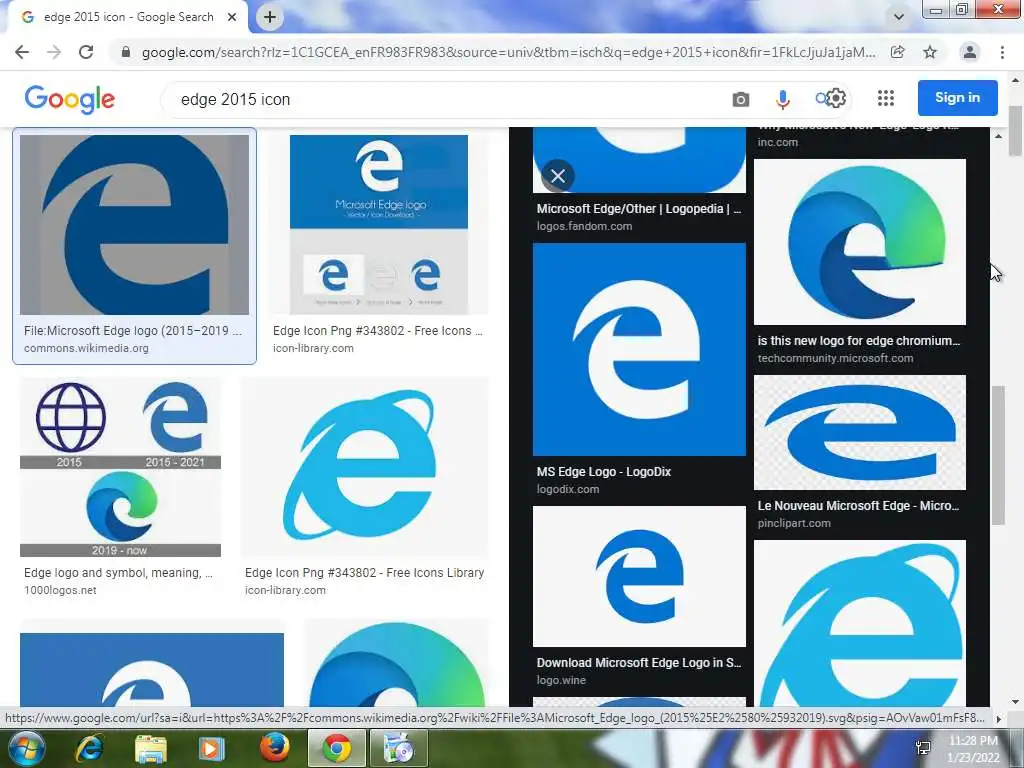The width and height of the screenshot is (1024, 768).
Task: Click the site security padlock icon
Action: point(126,52)
